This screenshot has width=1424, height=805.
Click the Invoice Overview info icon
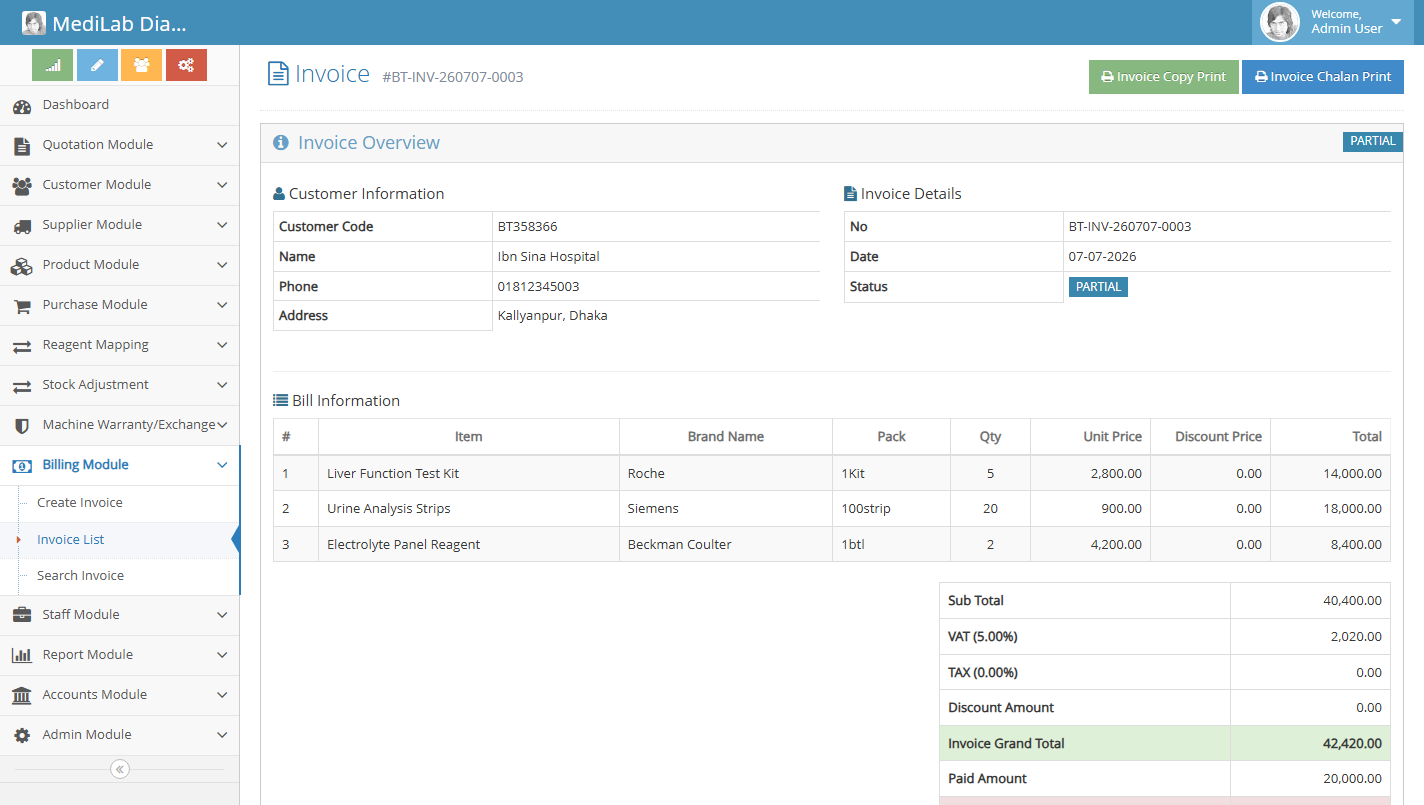click(x=281, y=143)
